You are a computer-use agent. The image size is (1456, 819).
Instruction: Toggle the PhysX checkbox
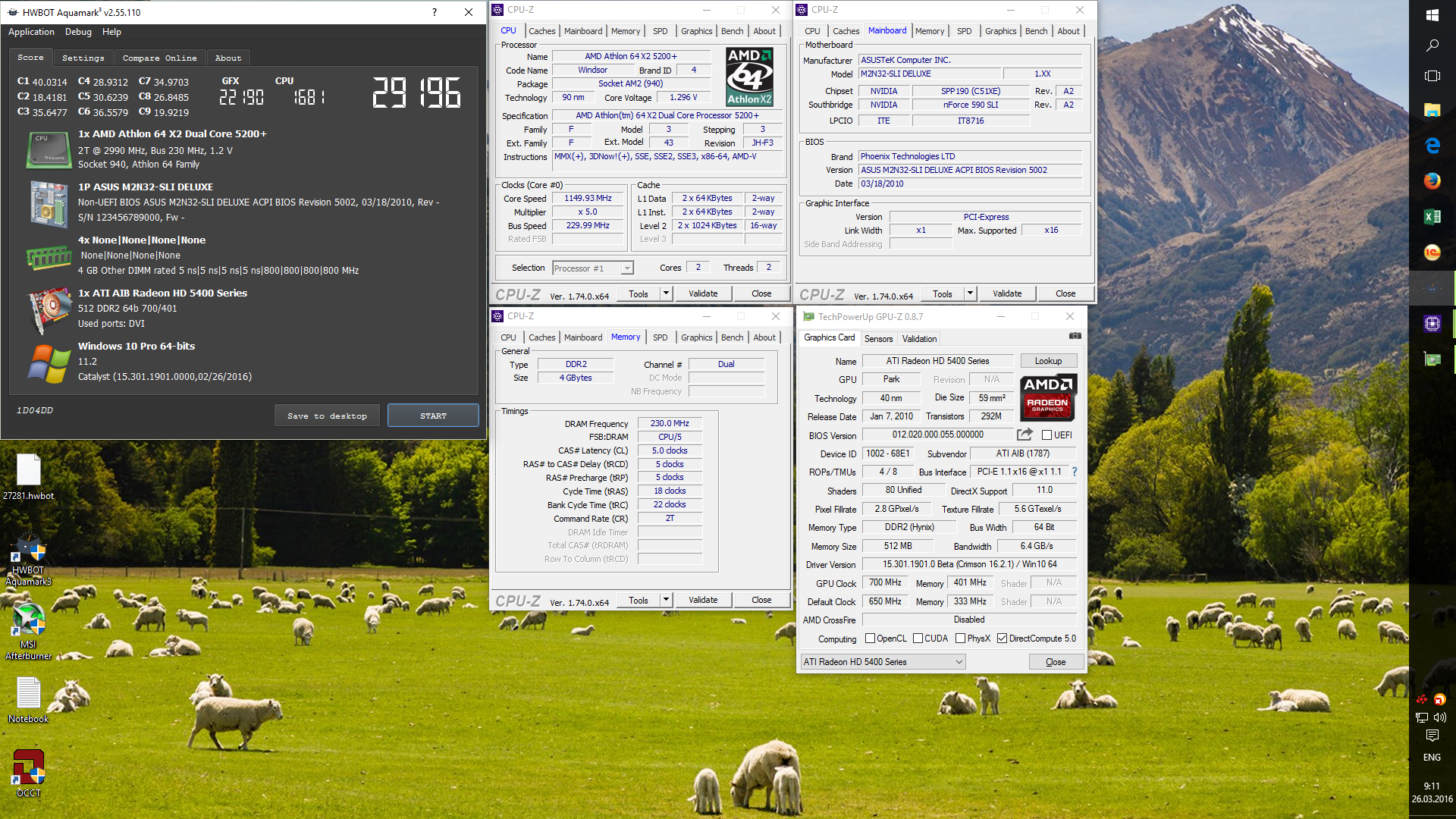960,639
